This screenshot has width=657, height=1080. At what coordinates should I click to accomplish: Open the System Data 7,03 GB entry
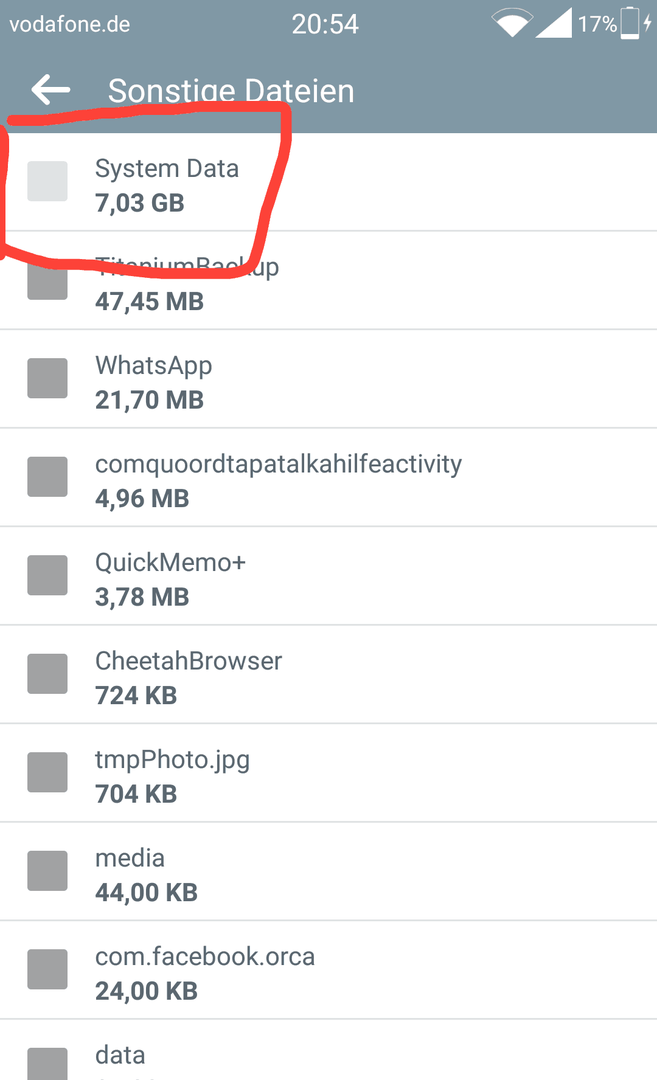click(x=328, y=183)
